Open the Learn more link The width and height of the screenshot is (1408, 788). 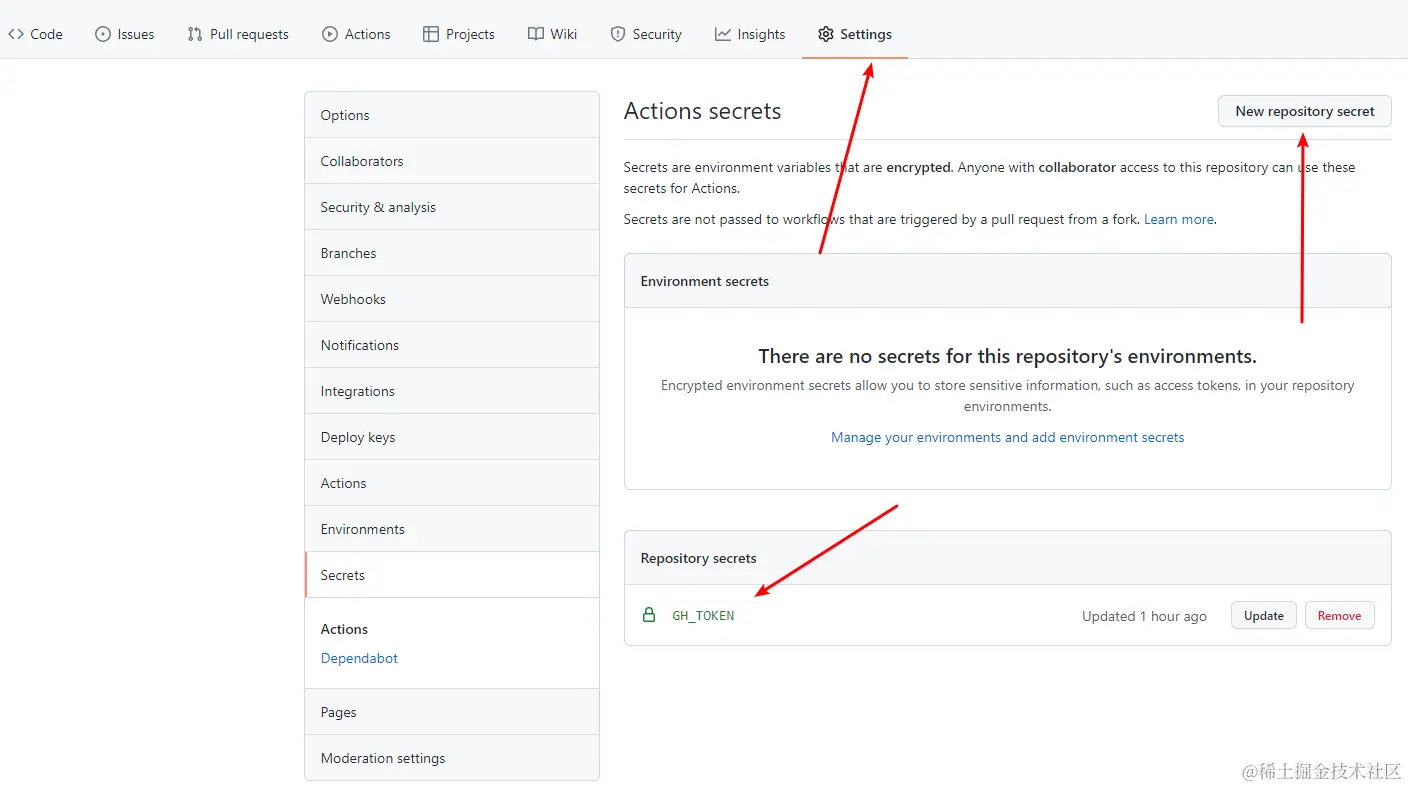tap(1179, 219)
